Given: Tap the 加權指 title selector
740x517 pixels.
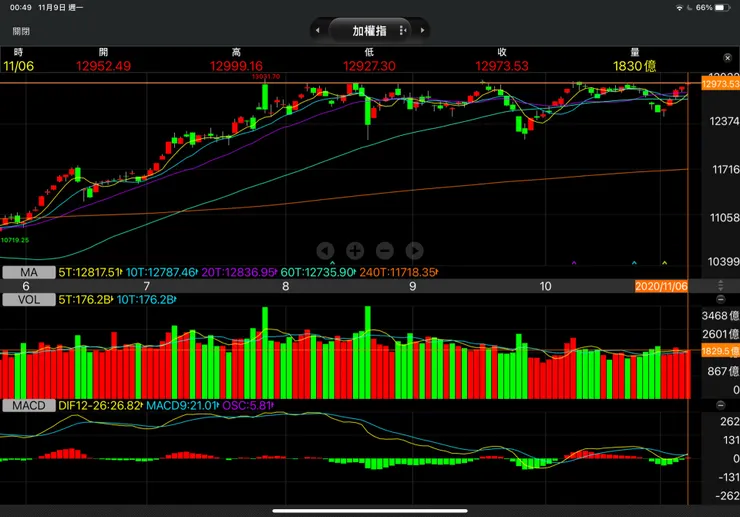Looking at the screenshot, I should [x=369, y=30].
